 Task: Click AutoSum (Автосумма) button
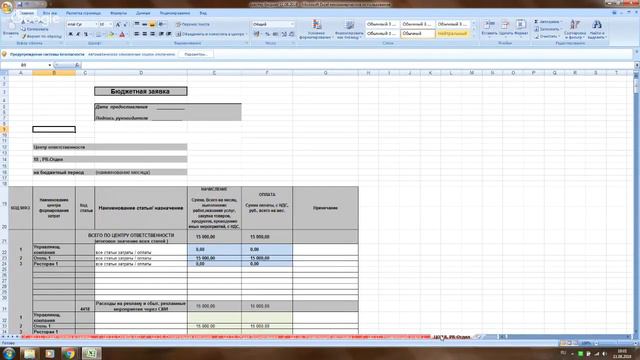click(x=548, y=22)
